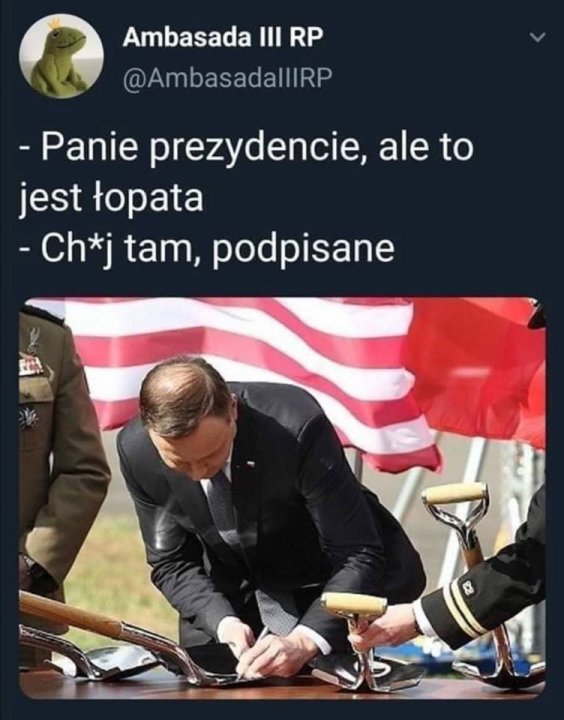Open the Ambasada III RP display name
Image resolution: width=564 pixels, height=720 pixels.
tap(222, 37)
